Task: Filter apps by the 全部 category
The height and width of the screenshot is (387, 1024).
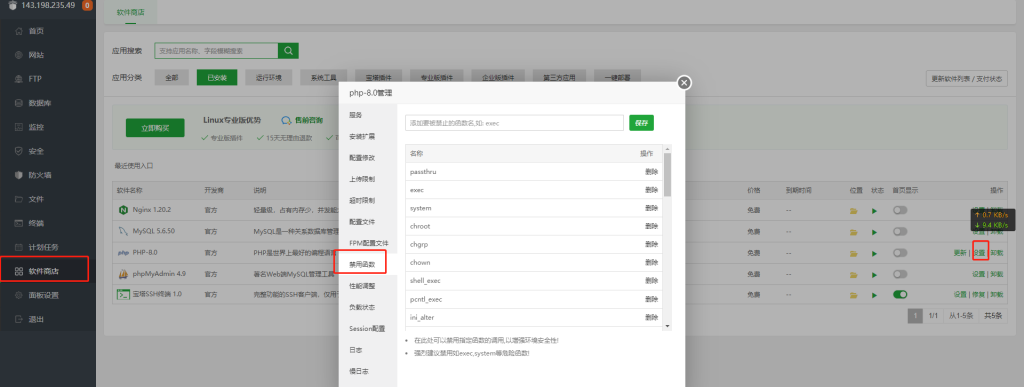Action: (x=171, y=78)
